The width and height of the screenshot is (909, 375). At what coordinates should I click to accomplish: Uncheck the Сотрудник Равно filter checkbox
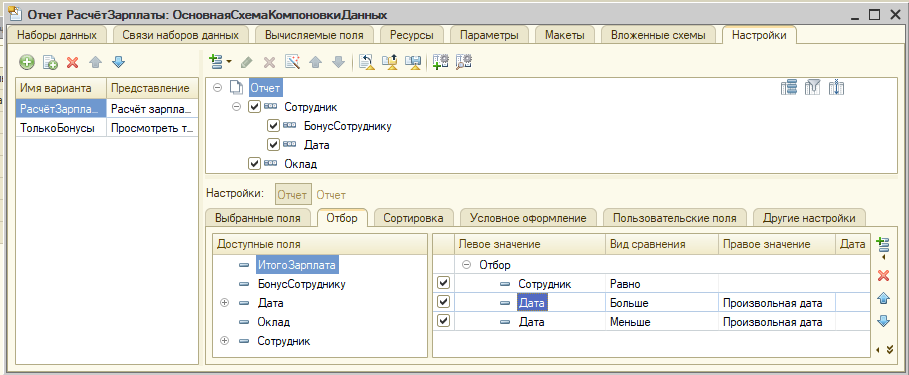pyautogui.click(x=443, y=283)
